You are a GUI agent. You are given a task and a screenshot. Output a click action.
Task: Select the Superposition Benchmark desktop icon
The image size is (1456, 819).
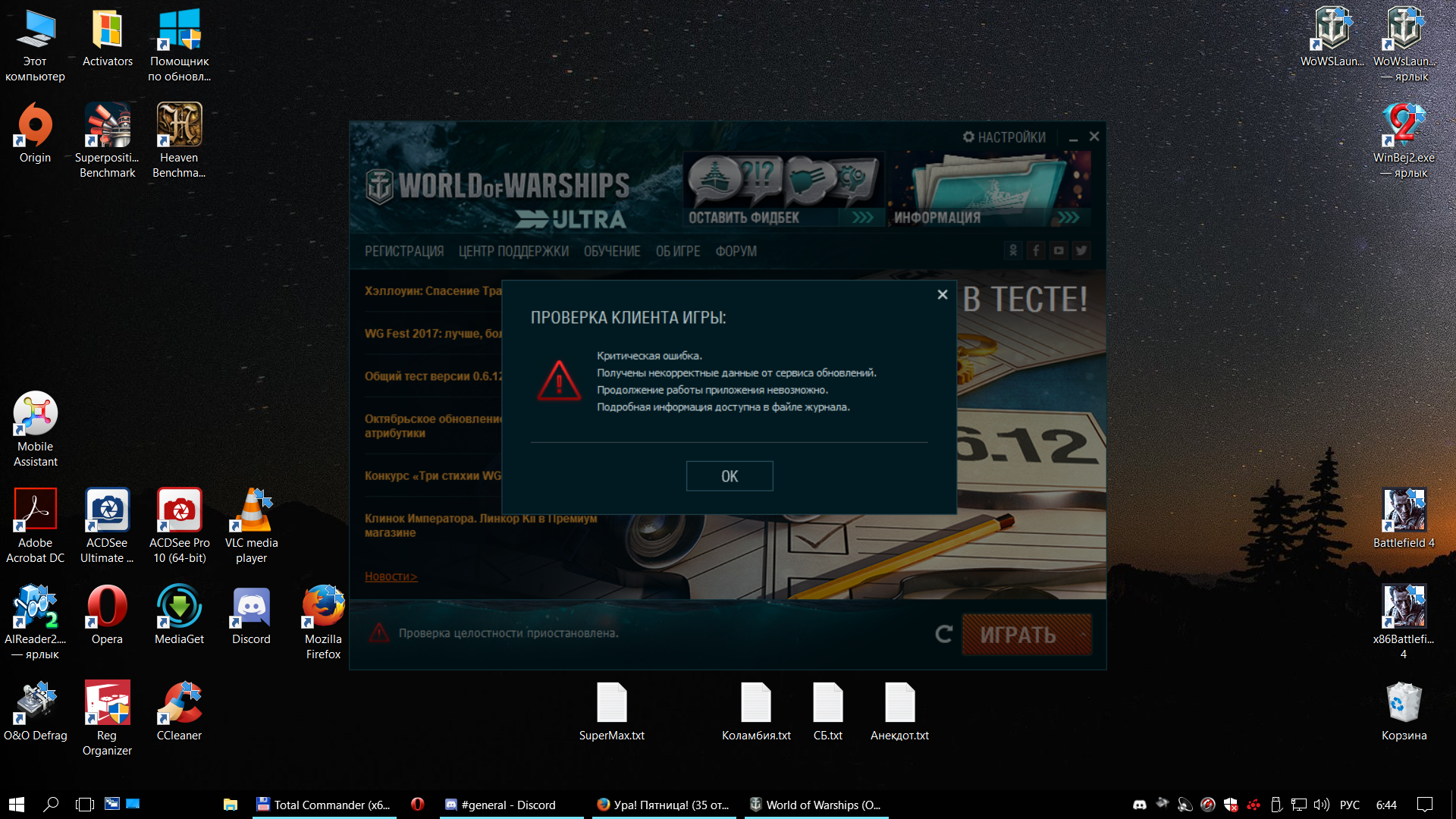(x=107, y=141)
